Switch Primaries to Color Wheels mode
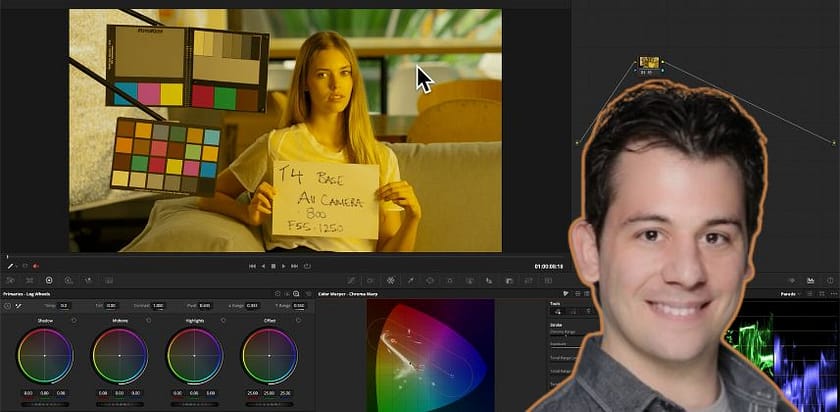Screen dimensions: 840x412 278,294
